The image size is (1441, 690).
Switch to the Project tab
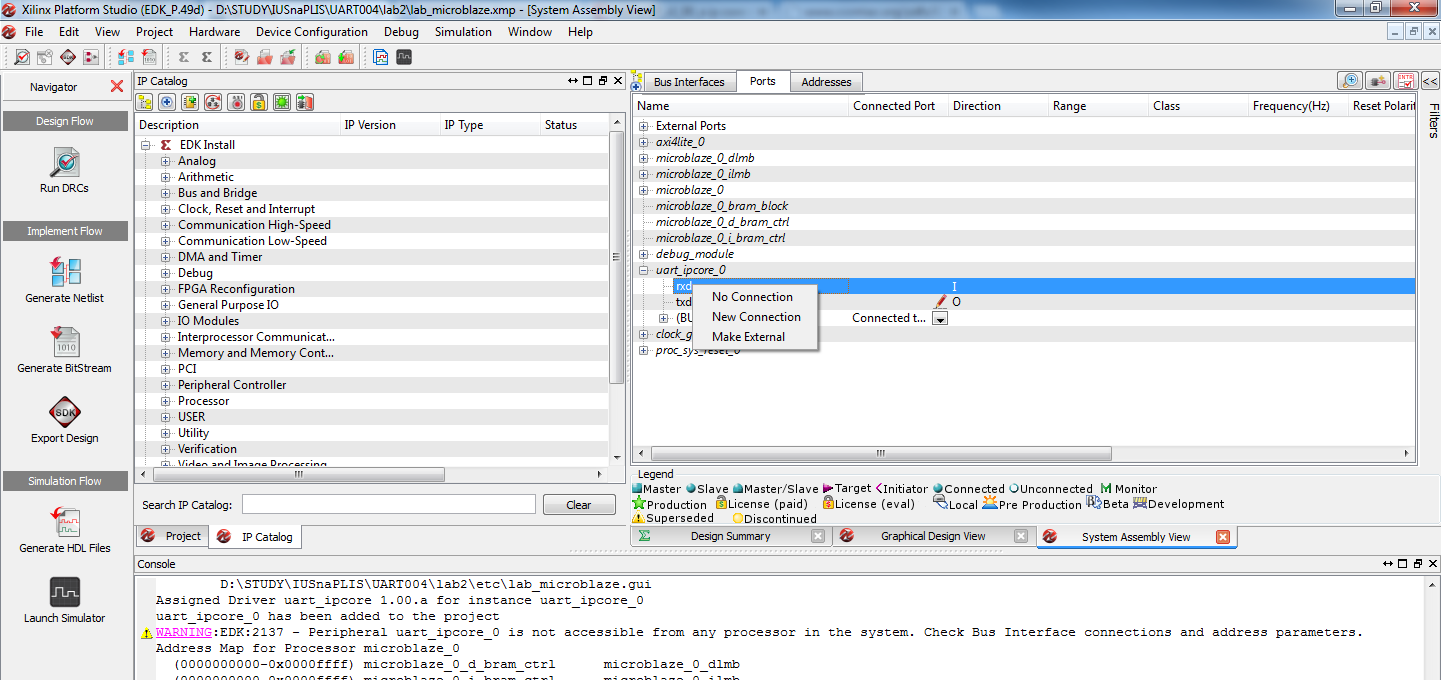[172, 536]
